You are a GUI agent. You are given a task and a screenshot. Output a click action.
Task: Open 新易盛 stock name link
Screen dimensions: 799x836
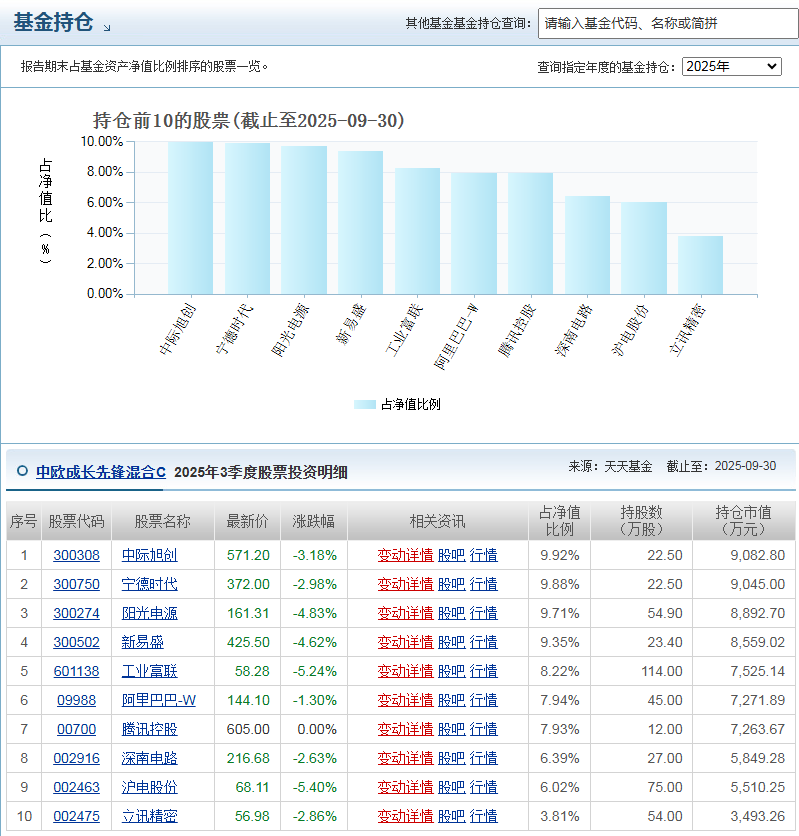142,642
